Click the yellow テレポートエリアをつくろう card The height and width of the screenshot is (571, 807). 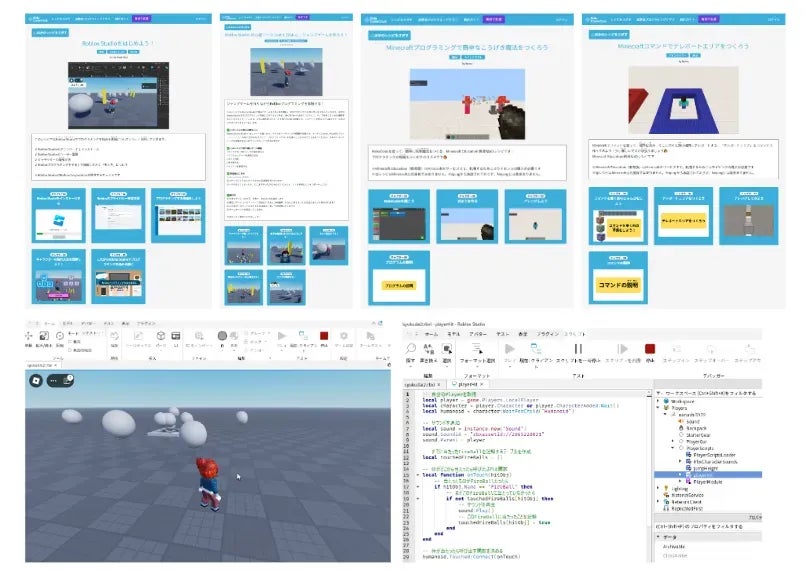coord(683,221)
